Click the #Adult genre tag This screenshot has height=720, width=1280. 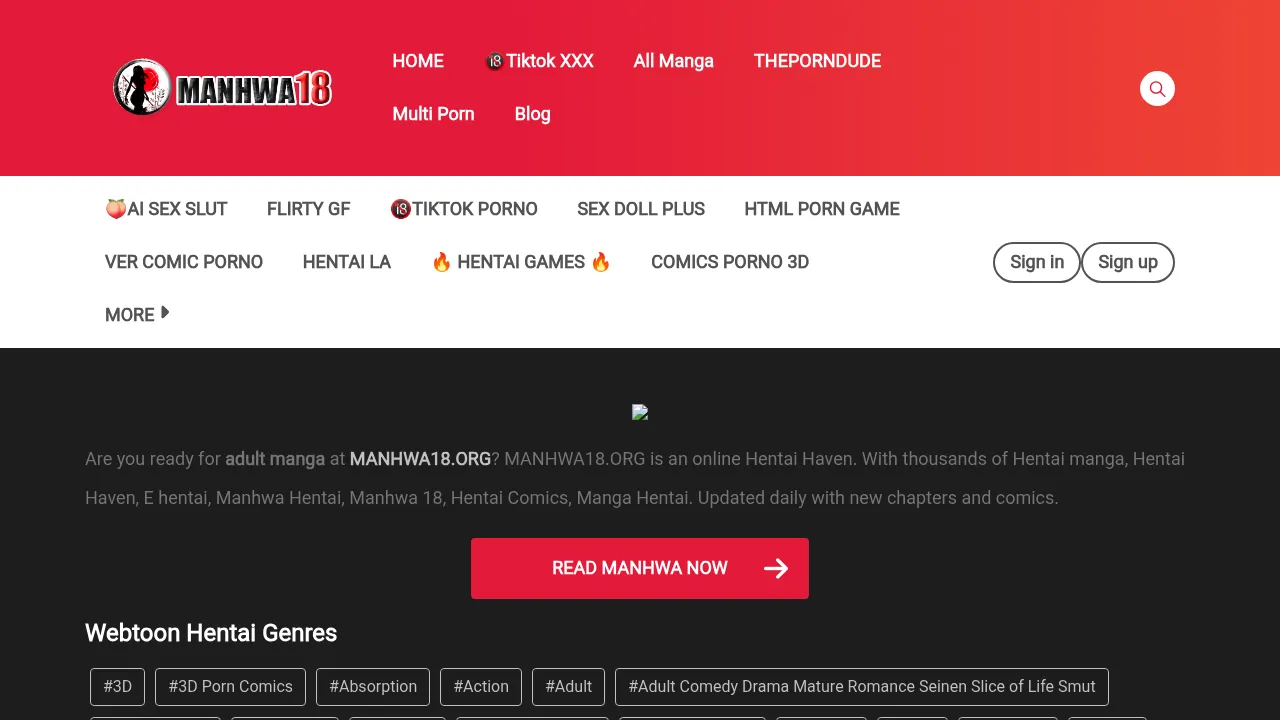568,687
